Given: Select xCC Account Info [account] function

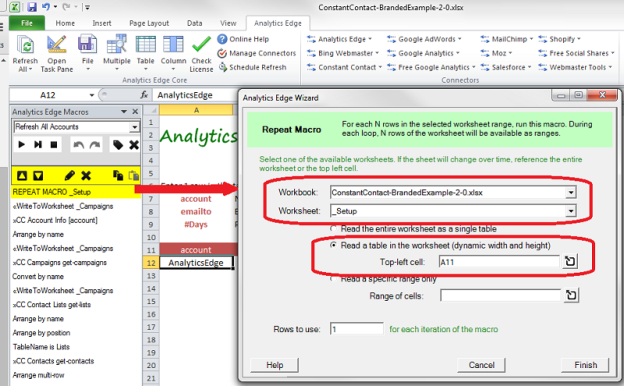Looking at the screenshot, I should click(x=55, y=220).
